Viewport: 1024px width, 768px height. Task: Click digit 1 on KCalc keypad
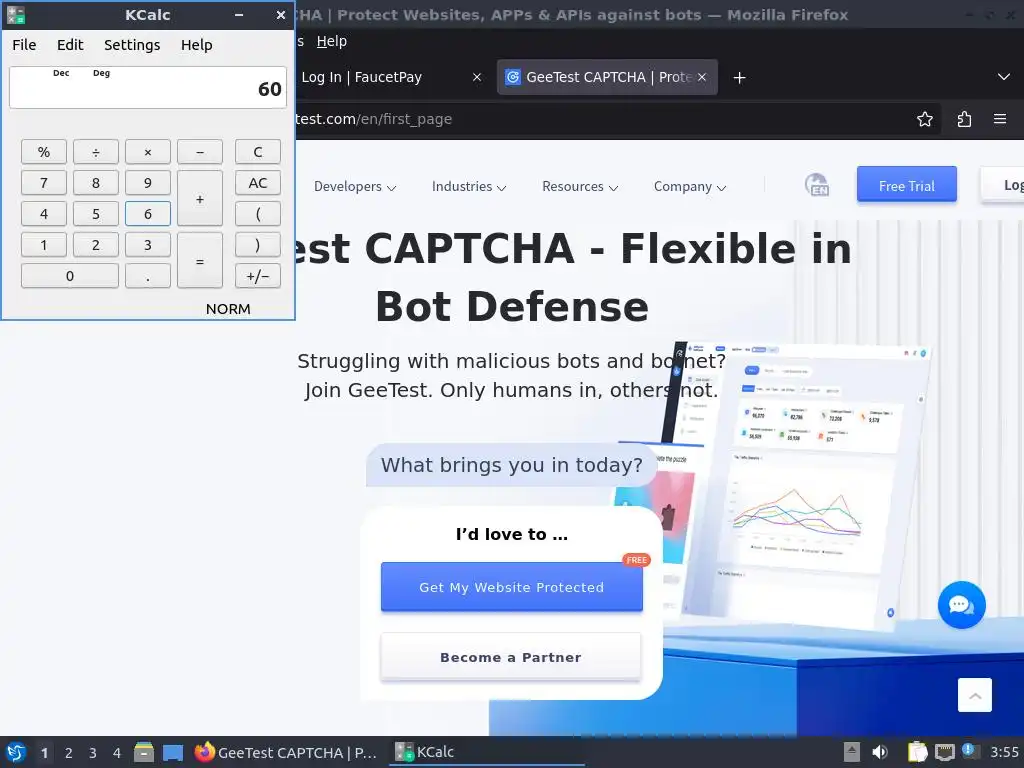(x=44, y=245)
